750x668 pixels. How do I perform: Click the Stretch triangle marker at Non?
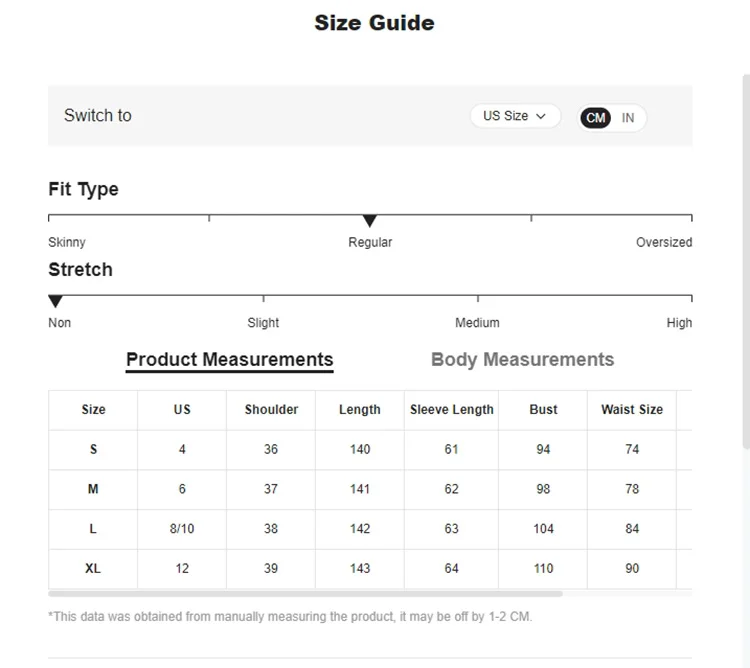pyautogui.click(x=55, y=301)
